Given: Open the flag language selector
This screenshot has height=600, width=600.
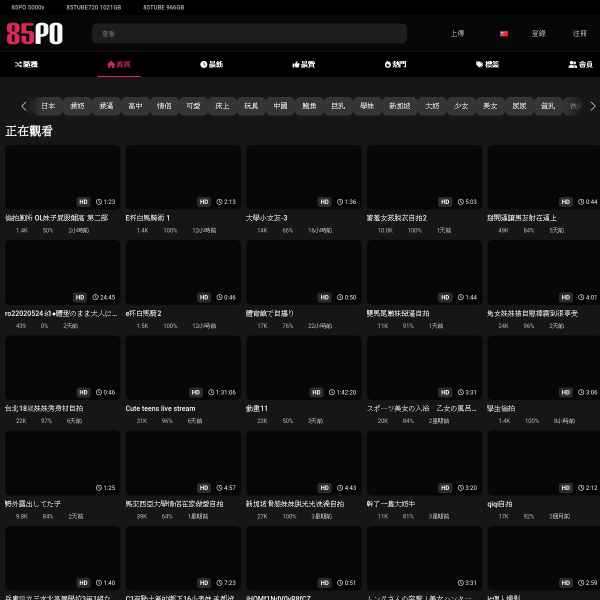Looking at the screenshot, I should point(504,34).
